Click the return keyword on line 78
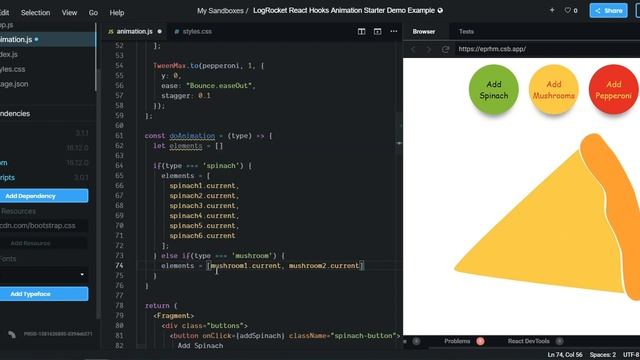 click(x=157, y=305)
